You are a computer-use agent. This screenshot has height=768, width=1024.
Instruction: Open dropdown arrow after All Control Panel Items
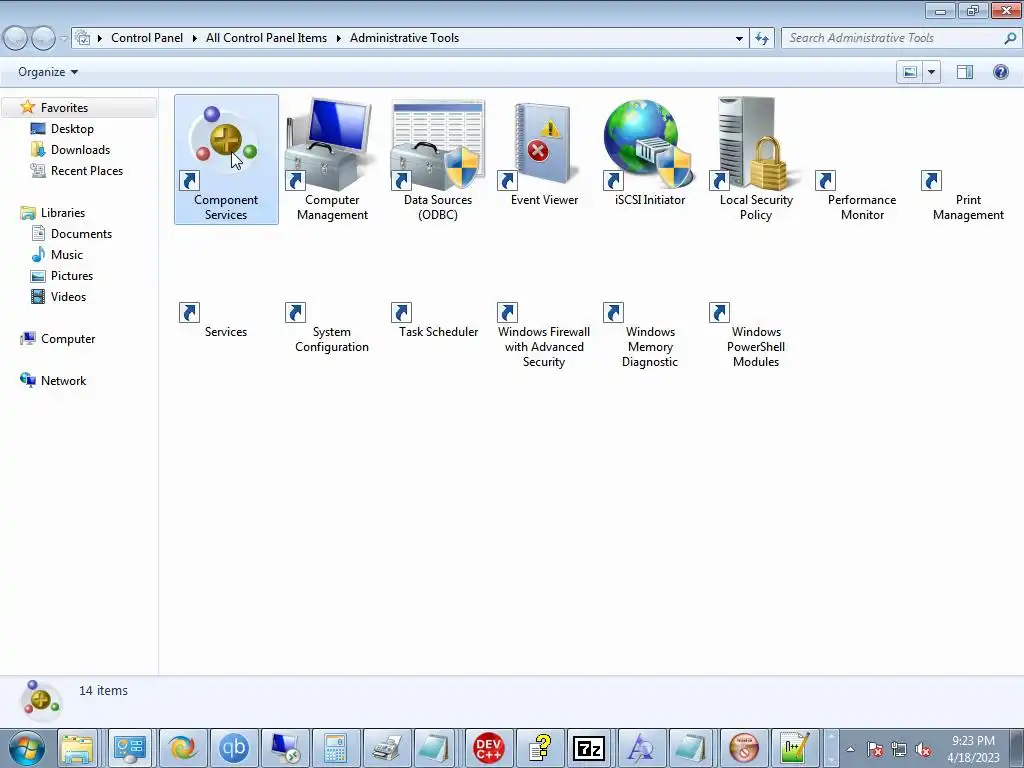pos(339,39)
